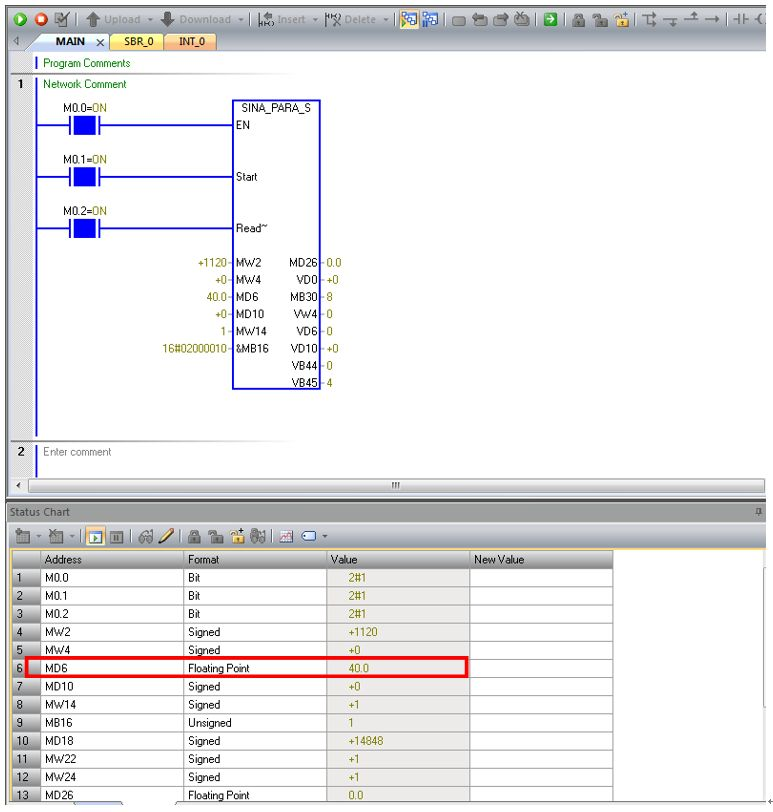This screenshot has height=812, width=773.
Task: Click the Toggle Bookmark icon
Action: 458,20
